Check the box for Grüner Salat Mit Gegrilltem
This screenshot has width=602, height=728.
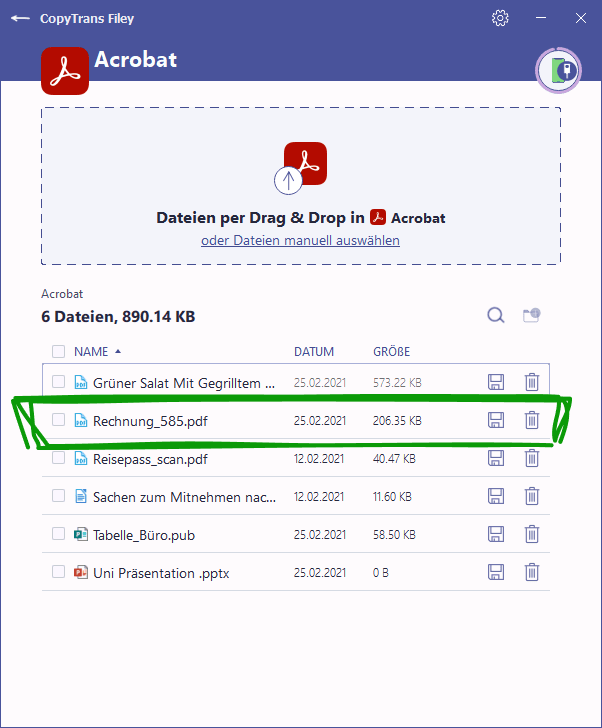pyautogui.click(x=58, y=382)
